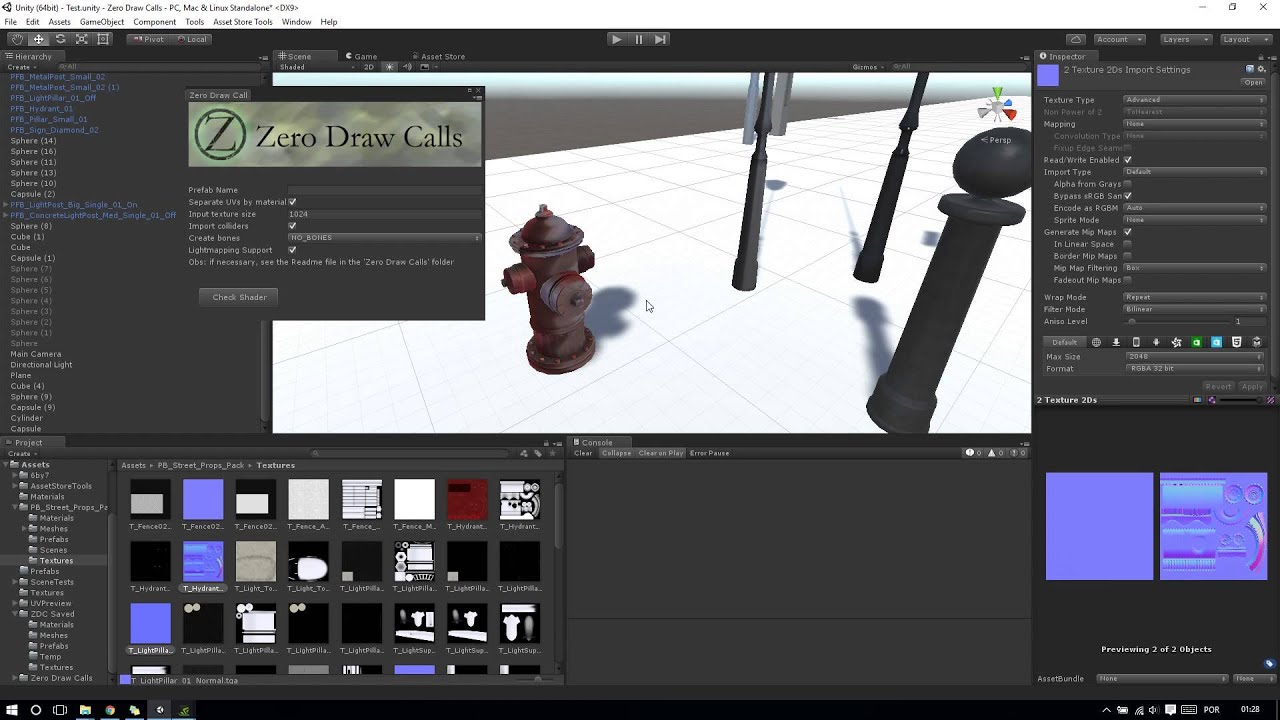Open the Component menu
The height and width of the screenshot is (720, 1280).
click(x=155, y=22)
